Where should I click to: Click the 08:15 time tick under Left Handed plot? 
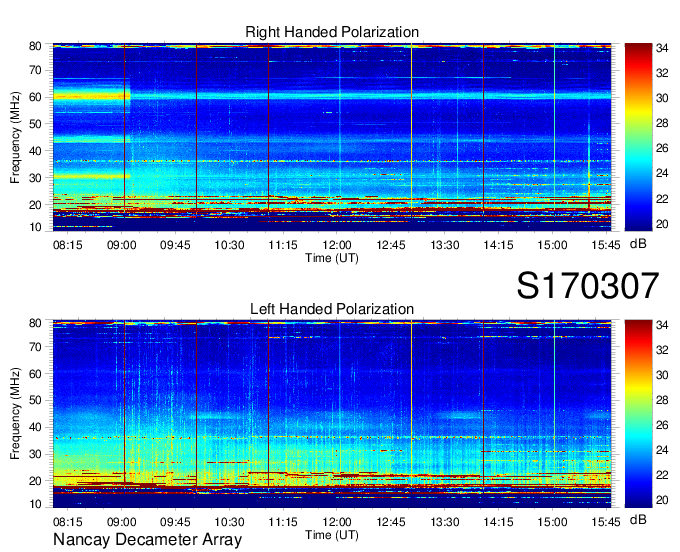pyautogui.click(x=67, y=522)
